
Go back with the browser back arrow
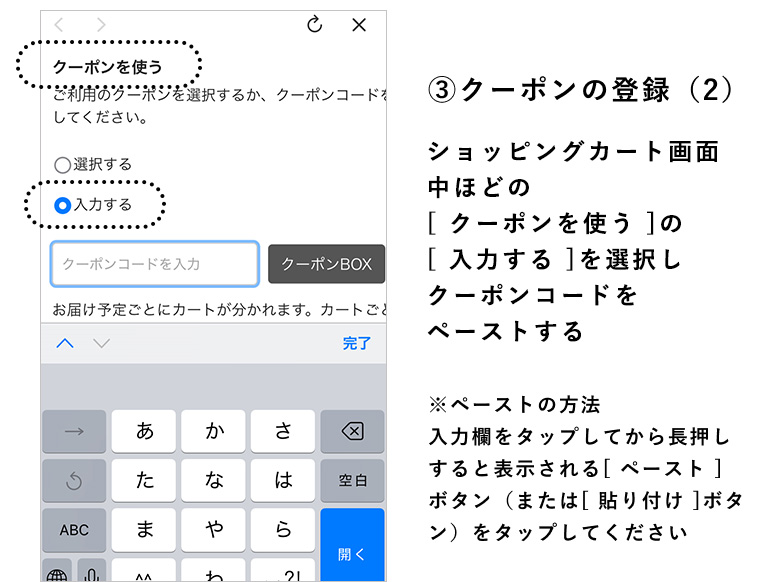point(59,25)
